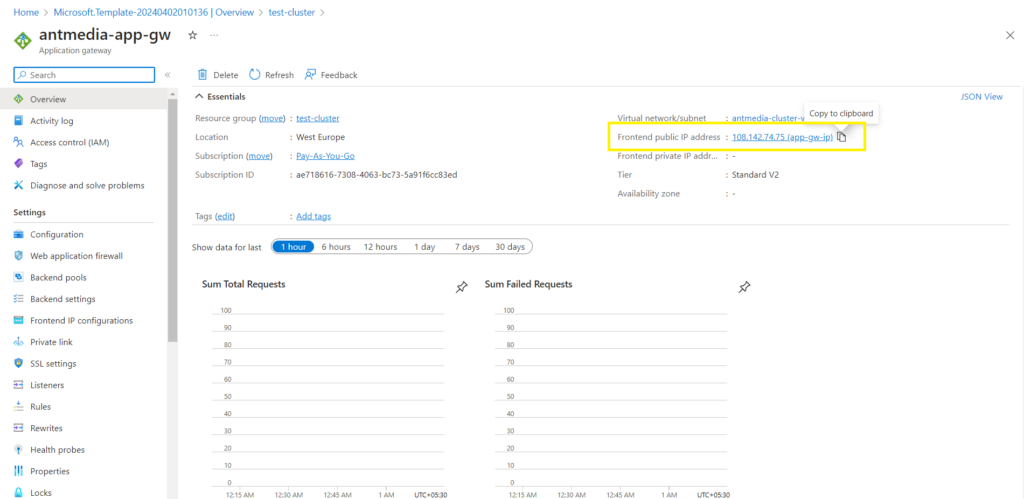Viewport: 1024px width, 499px height.
Task: Click the Diagnose and solve problems icon
Action: pyautogui.click(x=18, y=185)
